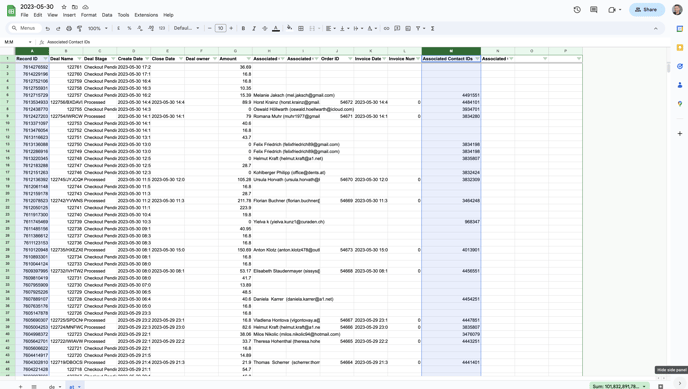Open the Name box dropdown arrow

point(30,42)
